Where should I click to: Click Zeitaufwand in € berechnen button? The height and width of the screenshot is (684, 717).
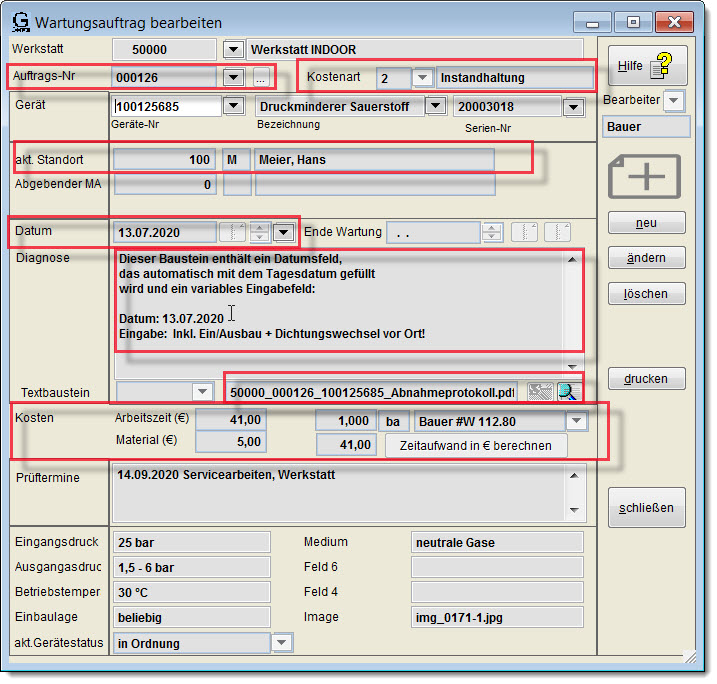475,446
